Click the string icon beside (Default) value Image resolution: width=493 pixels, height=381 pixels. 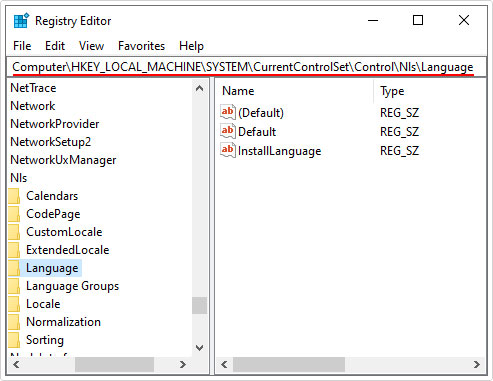[x=228, y=112]
